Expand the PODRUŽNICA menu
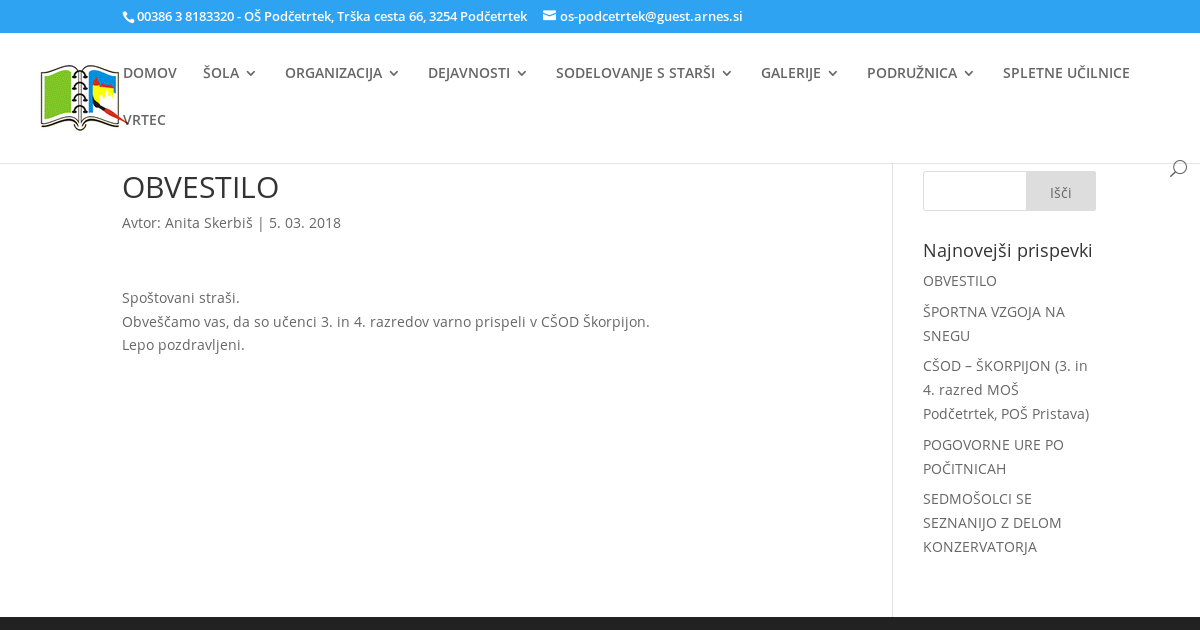The height and width of the screenshot is (630, 1200). (x=920, y=73)
